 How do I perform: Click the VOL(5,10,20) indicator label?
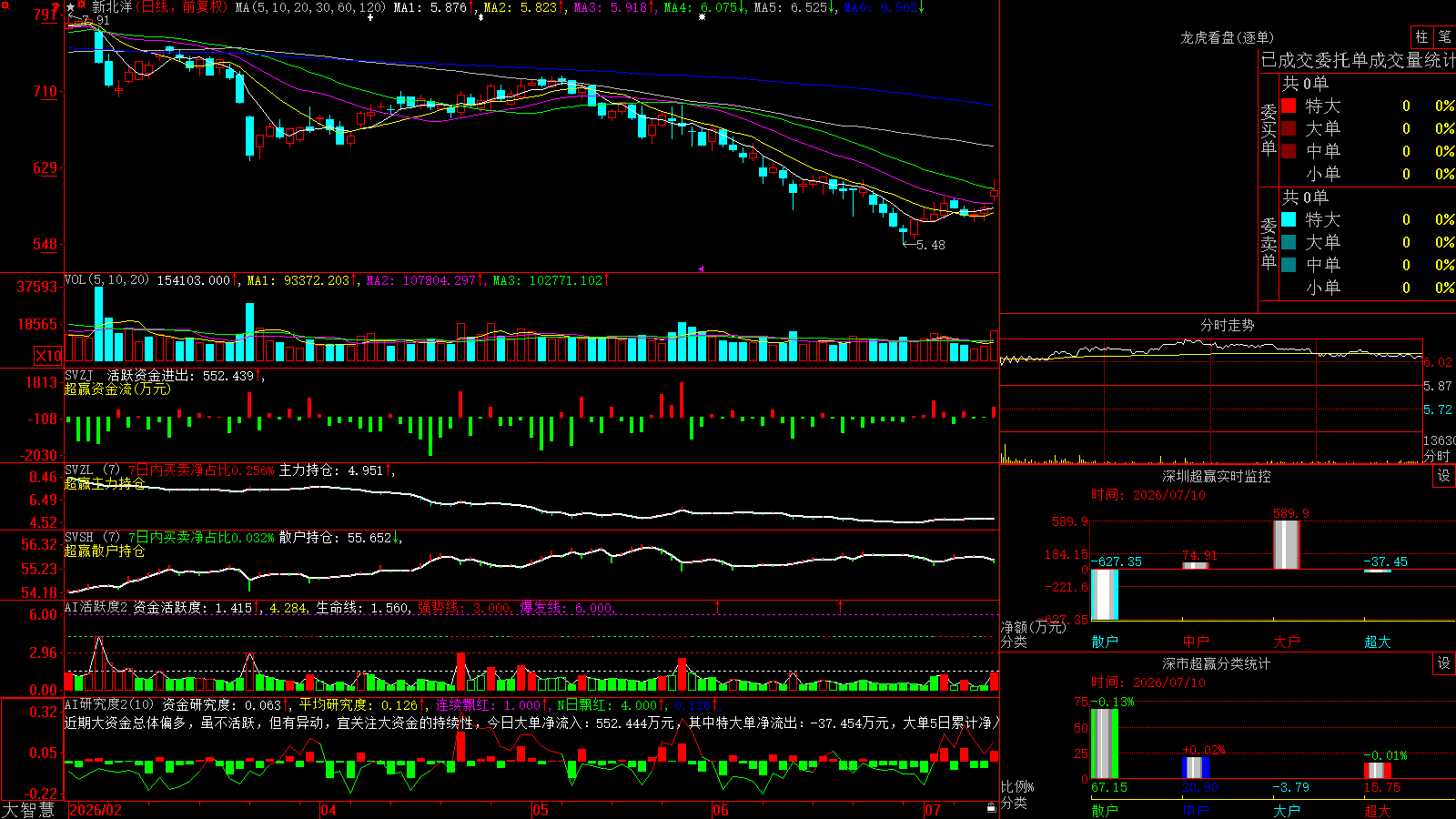(x=107, y=280)
